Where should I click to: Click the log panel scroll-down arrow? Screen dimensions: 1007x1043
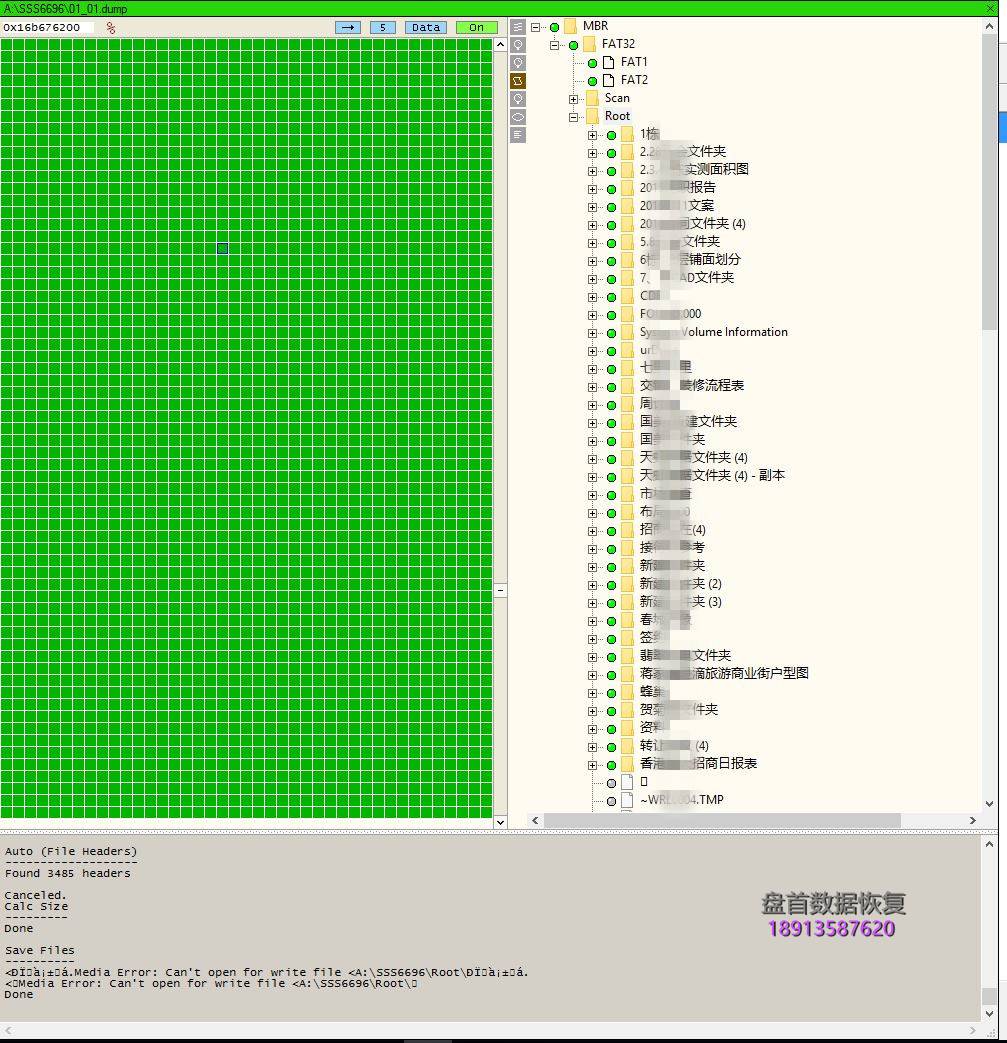coord(989,1014)
